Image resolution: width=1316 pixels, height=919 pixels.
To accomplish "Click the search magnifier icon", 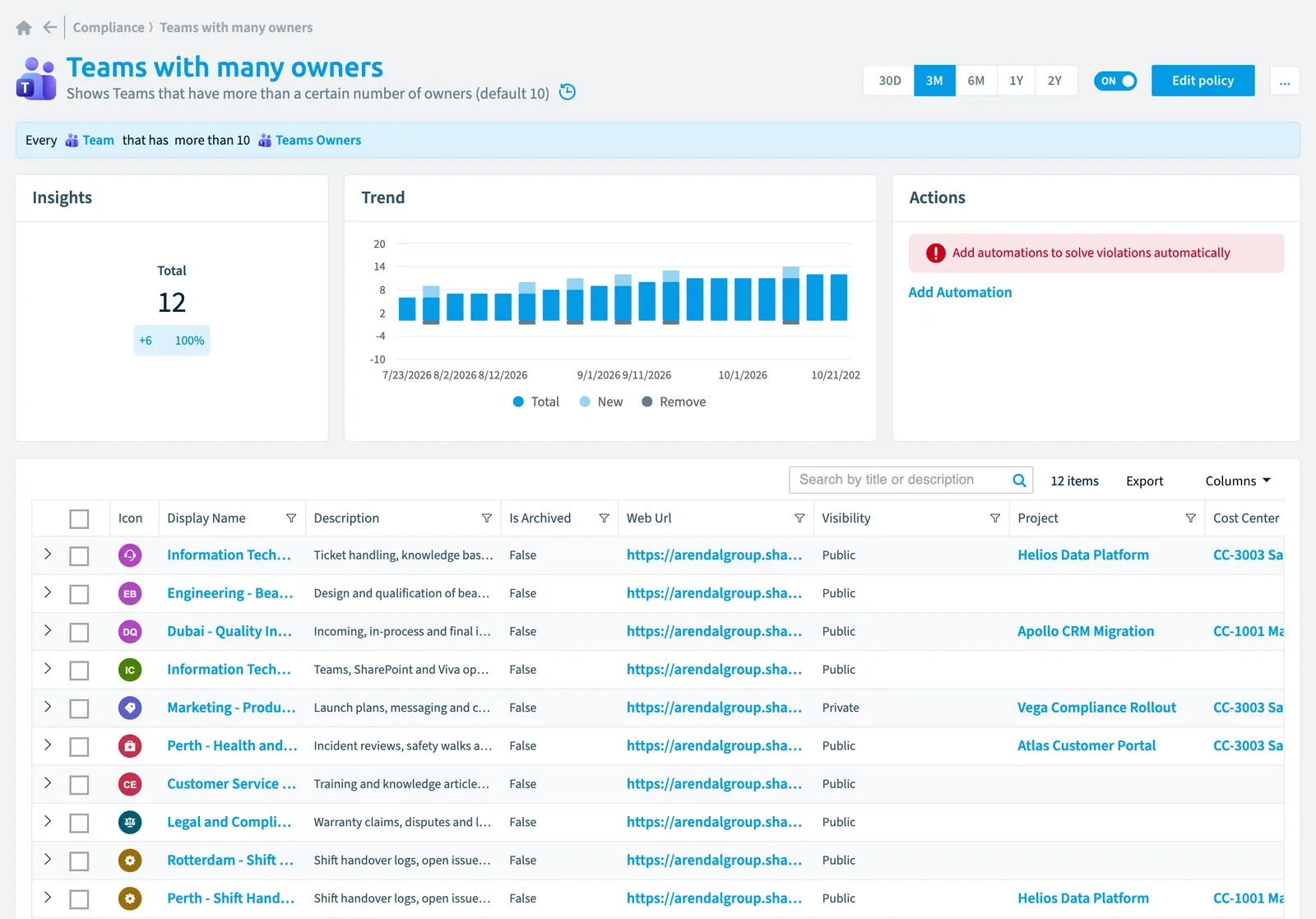I will click(x=1019, y=480).
